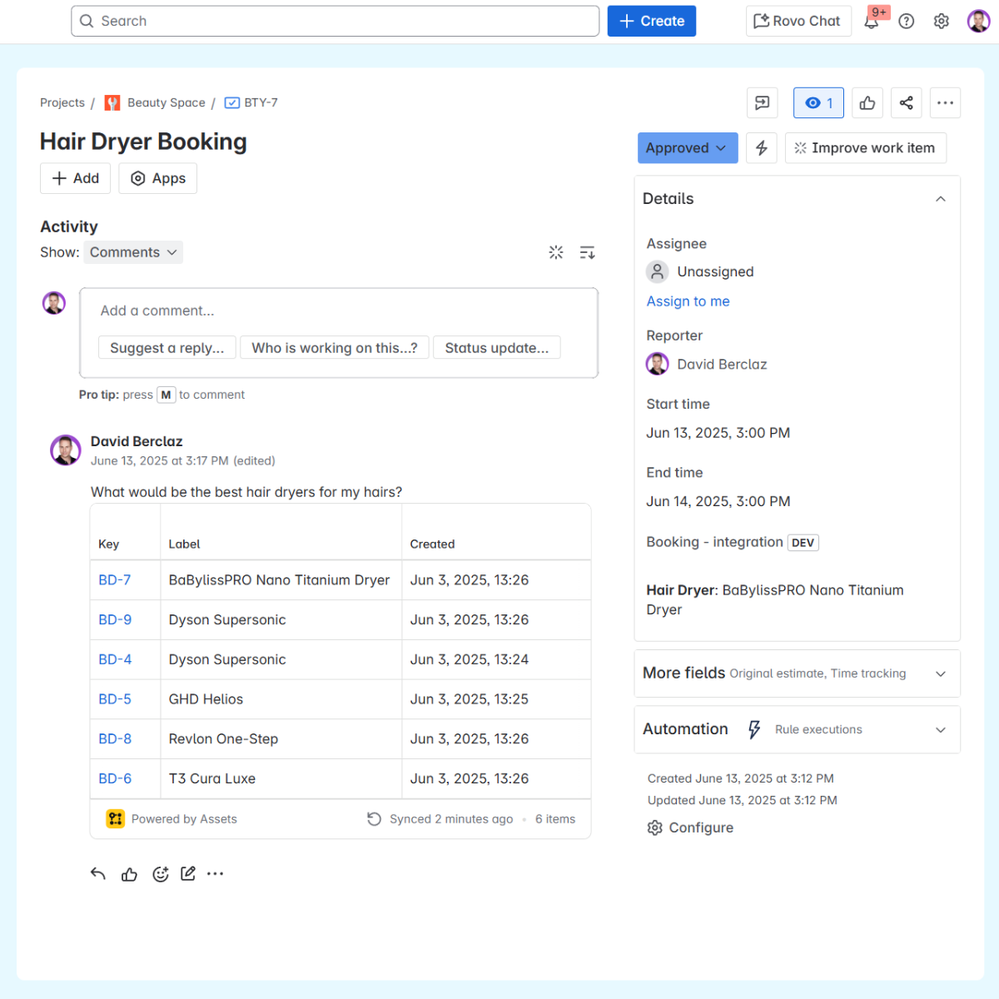Click the Label column header
The height and width of the screenshot is (999, 999).
[184, 544]
